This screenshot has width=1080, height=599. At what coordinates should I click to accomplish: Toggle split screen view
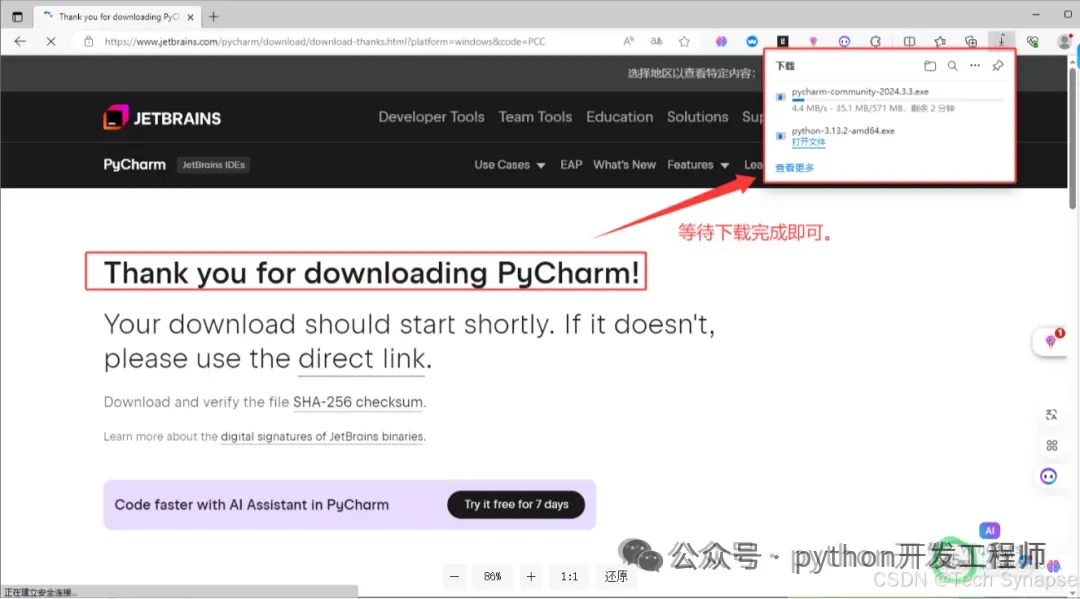909,41
